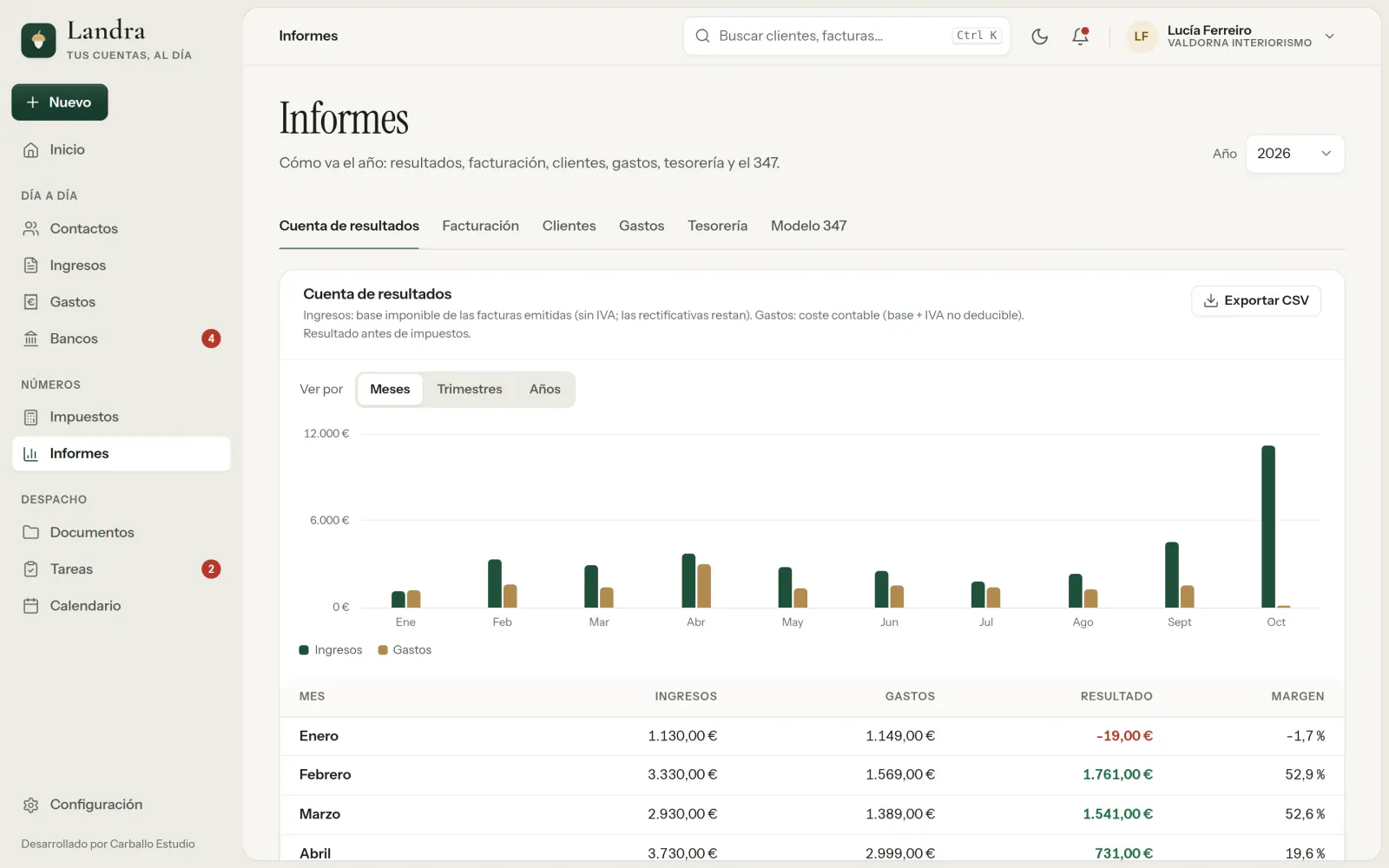Screen dimensions: 1389x868
Task: Select the Modelo 347 tab
Action: click(808, 226)
